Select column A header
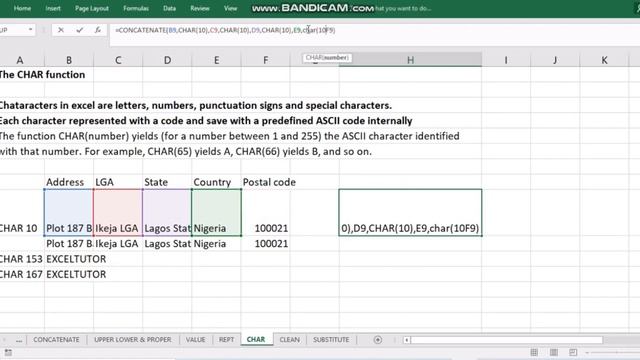 [20, 60]
